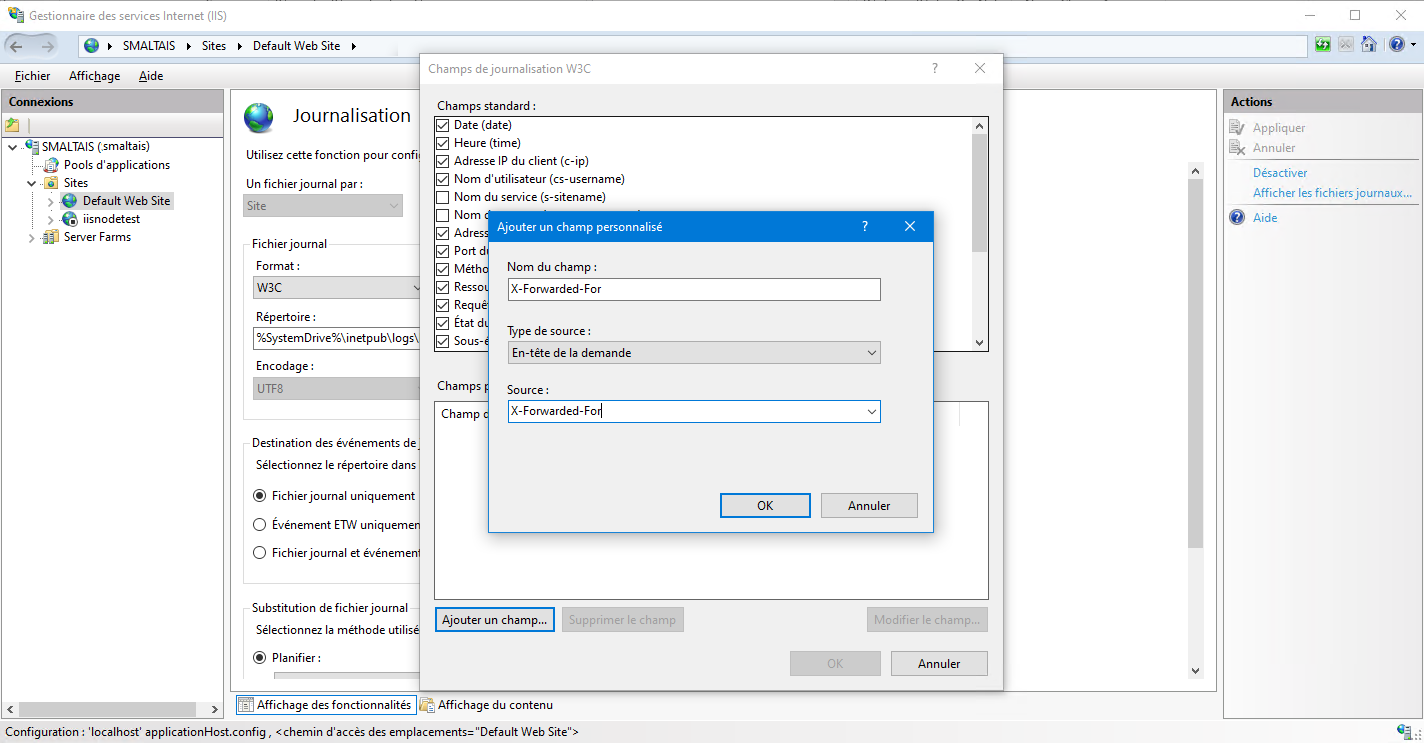The image size is (1424, 743).
Task: Click the Appliquer icon in Actions pane
Action: click(x=1237, y=128)
